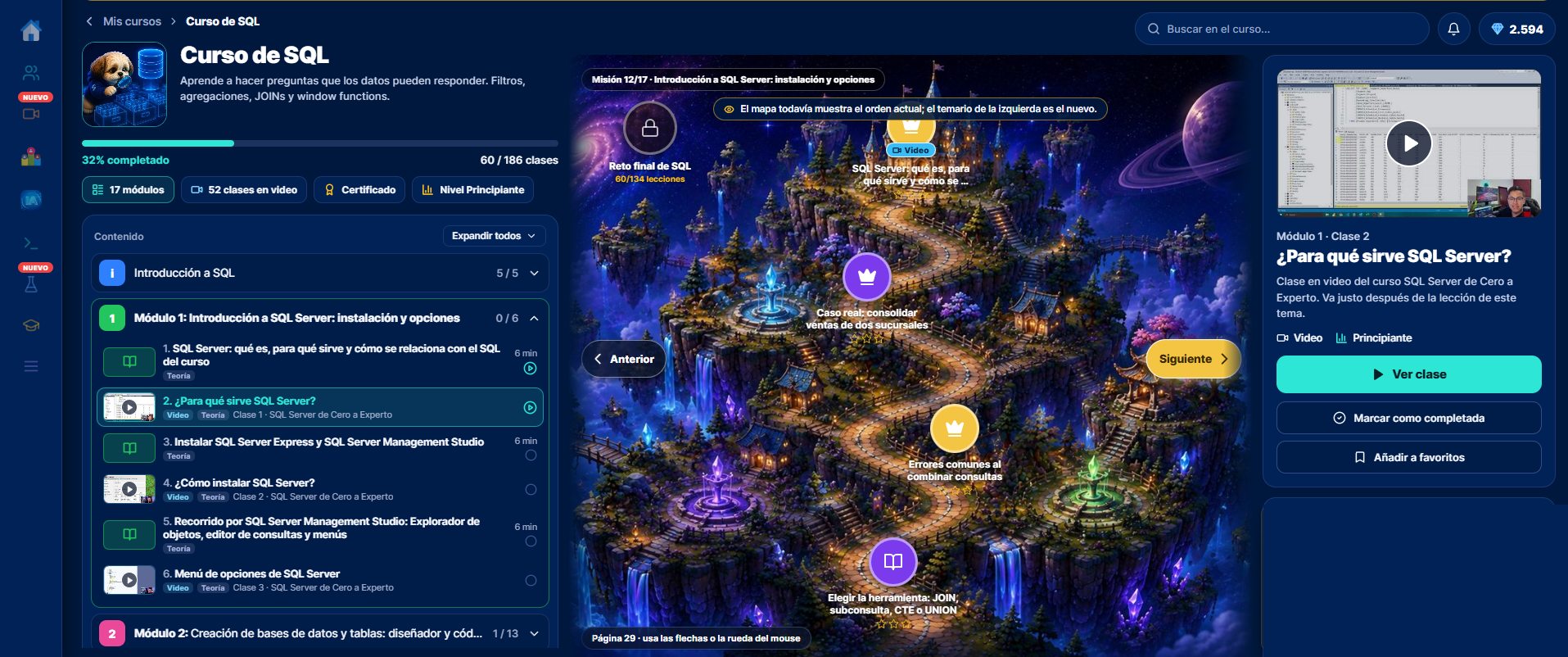Image resolution: width=1568 pixels, height=657 pixels.
Task: Open the video camera icon in sidebar
Action: 31,114
